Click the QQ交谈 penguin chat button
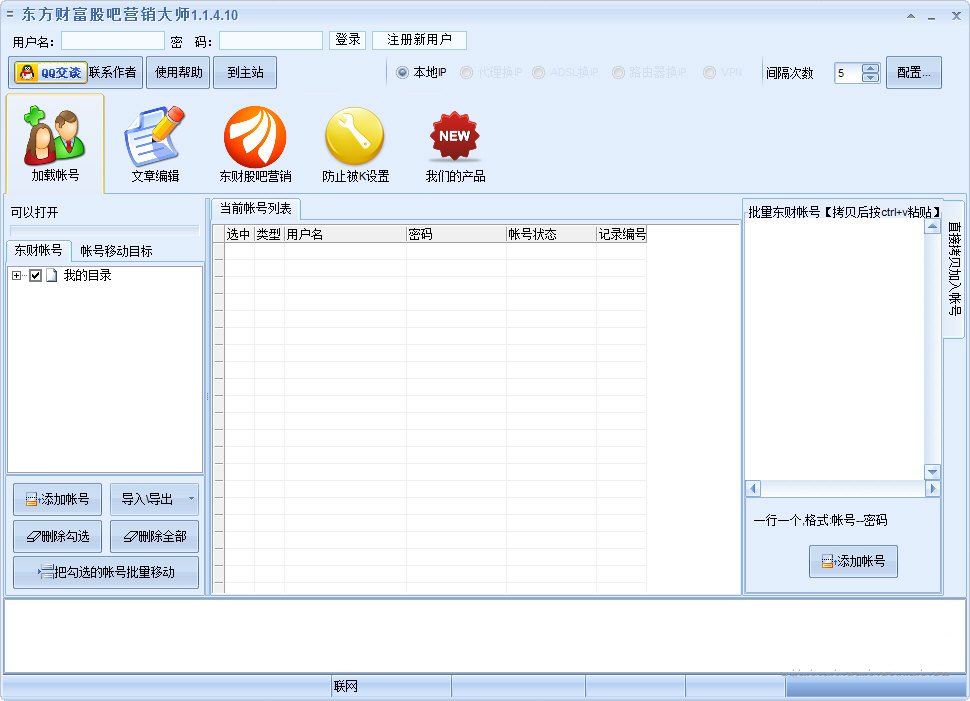Image resolution: width=970 pixels, height=701 pixels. (x=50, y=72)
